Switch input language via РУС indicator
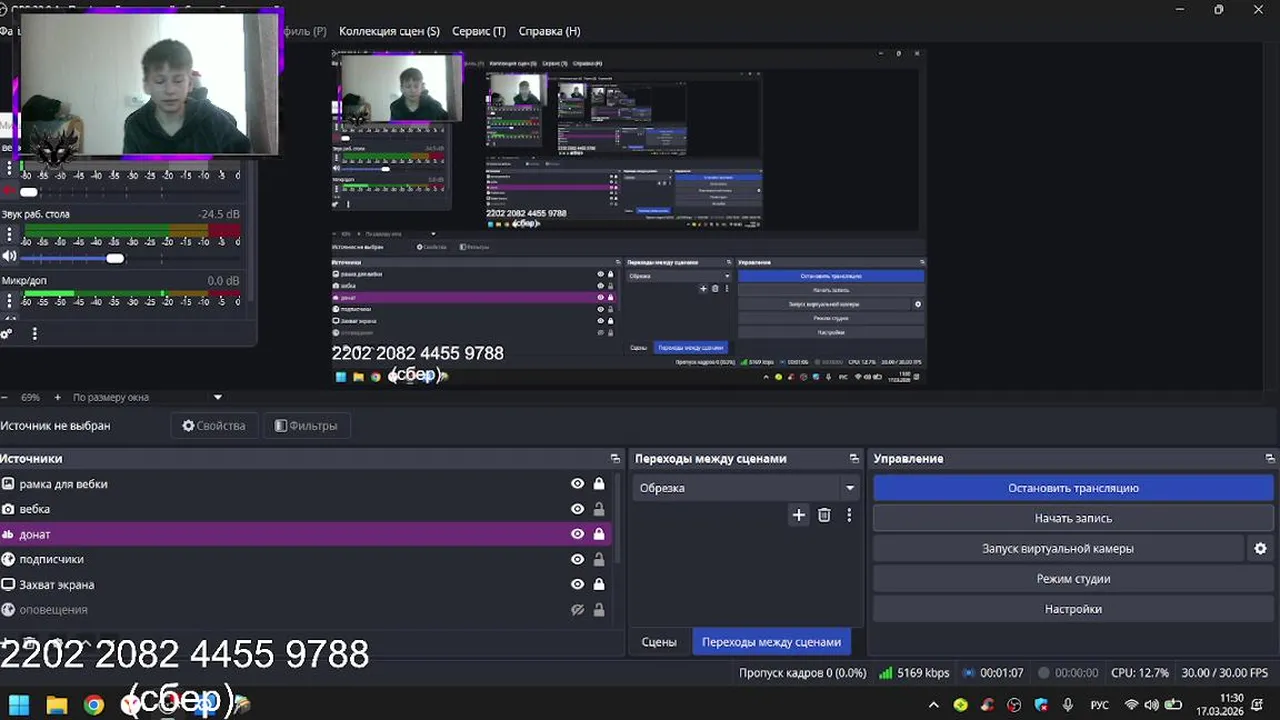Screen dimensions: 1280x720 coord(1099,705)
